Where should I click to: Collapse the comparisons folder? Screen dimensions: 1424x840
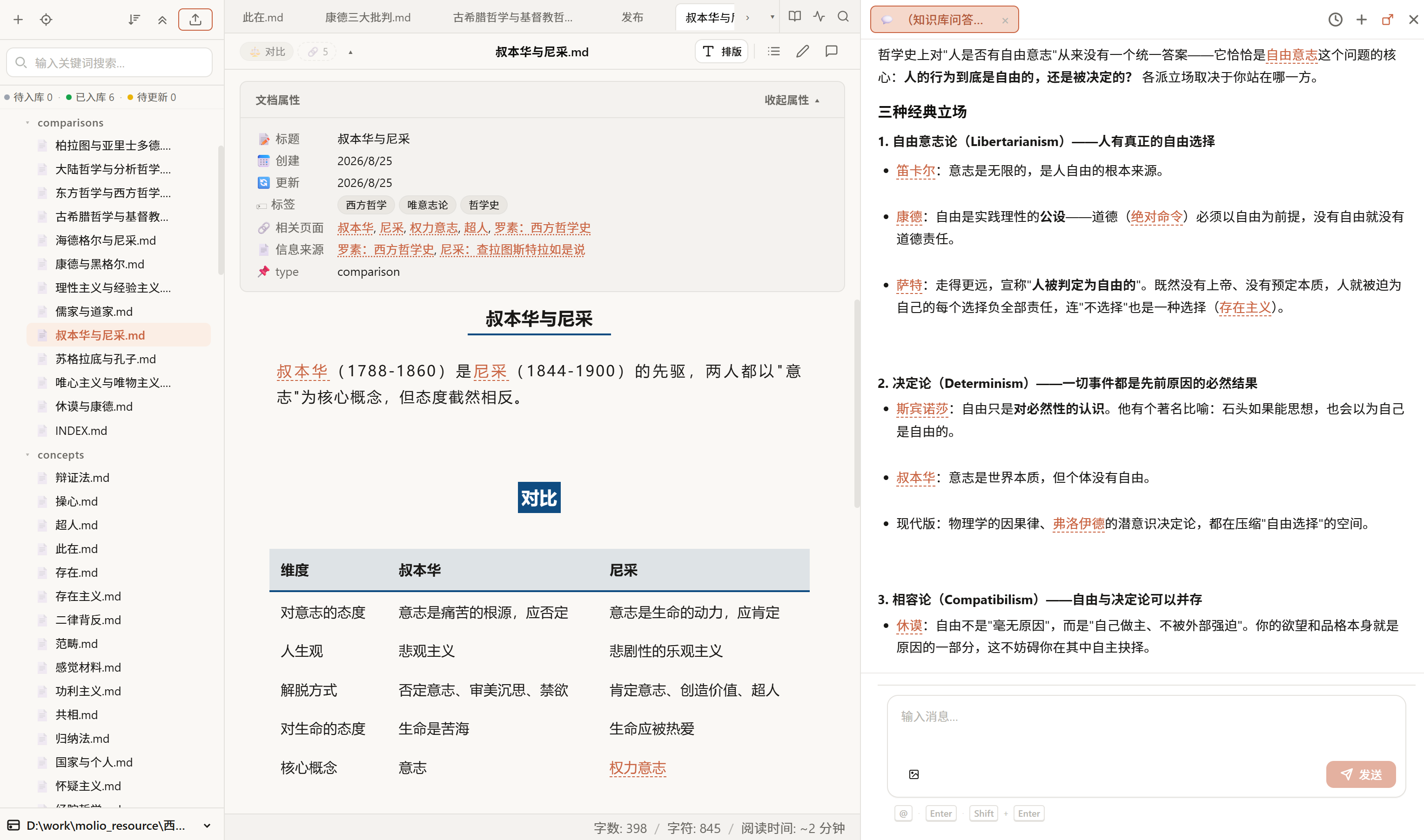[27, 122]
